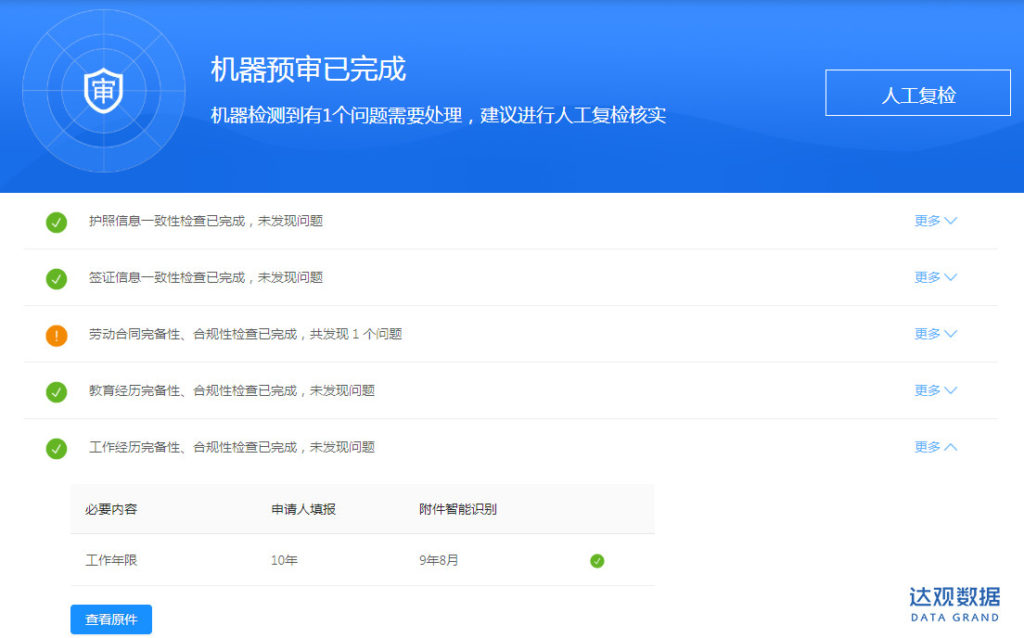Click the 申请人填报 column header
Screen dimensions: 1024x638
coord(303,509)
